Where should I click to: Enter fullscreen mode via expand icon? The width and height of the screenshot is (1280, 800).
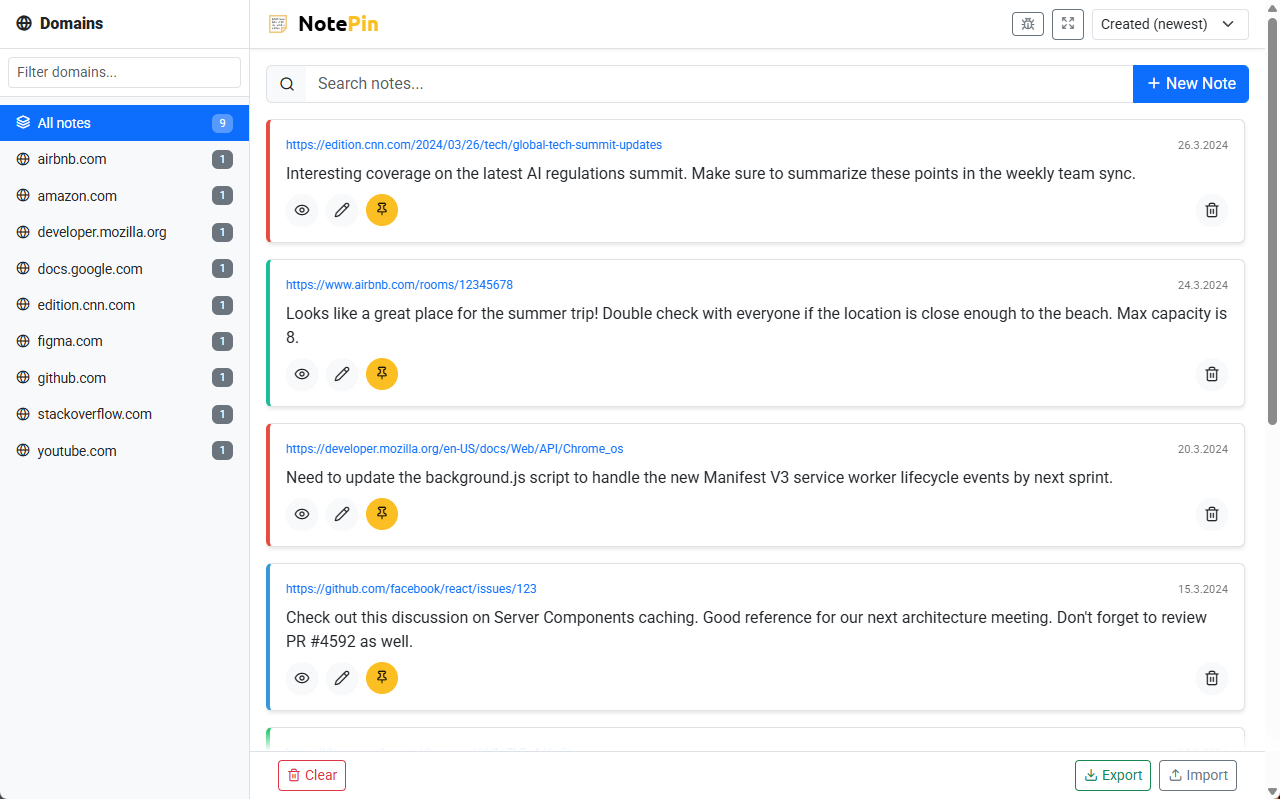click(x=1067, y=24)
